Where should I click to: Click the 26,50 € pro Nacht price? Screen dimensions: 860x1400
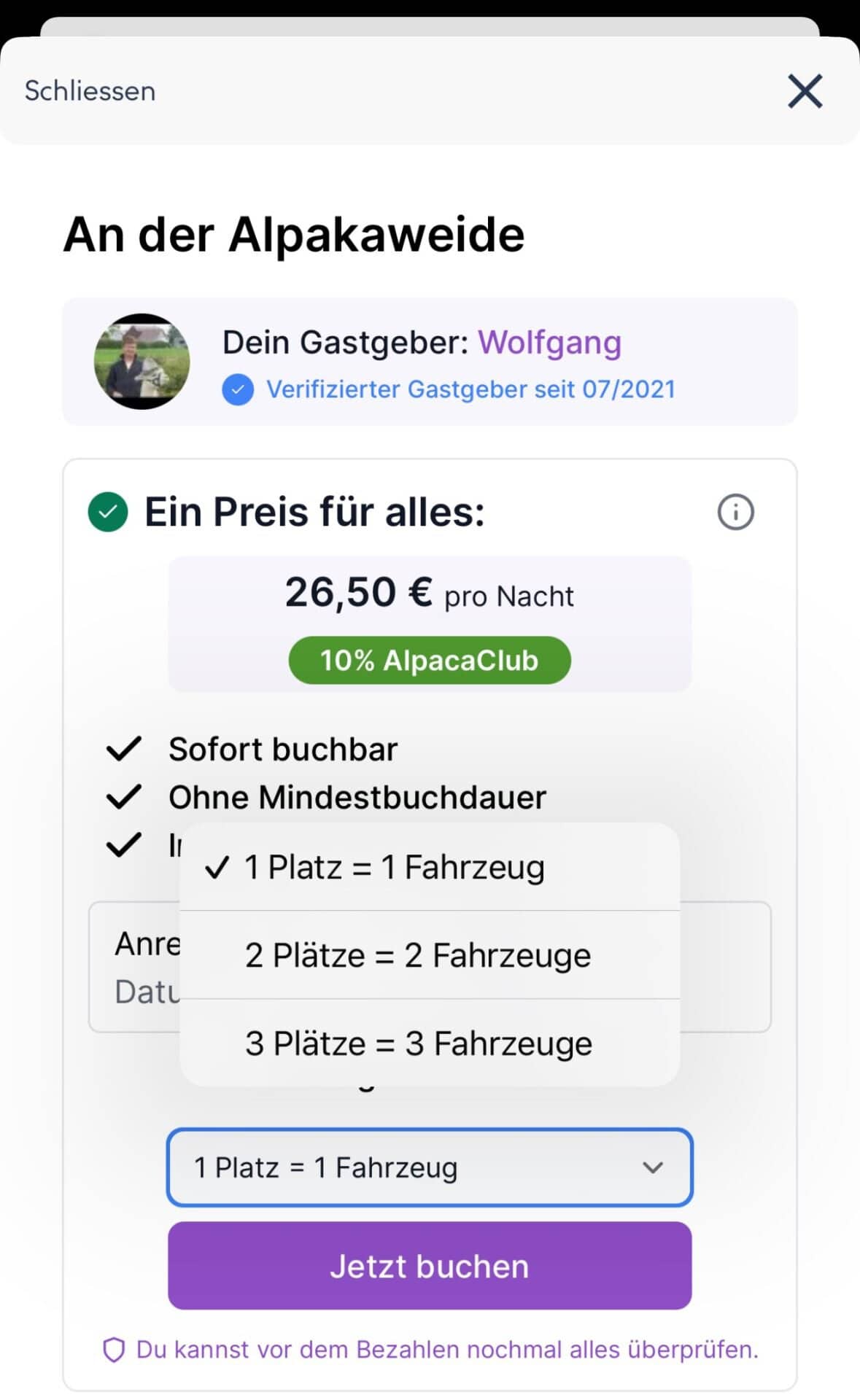(430, 593)
